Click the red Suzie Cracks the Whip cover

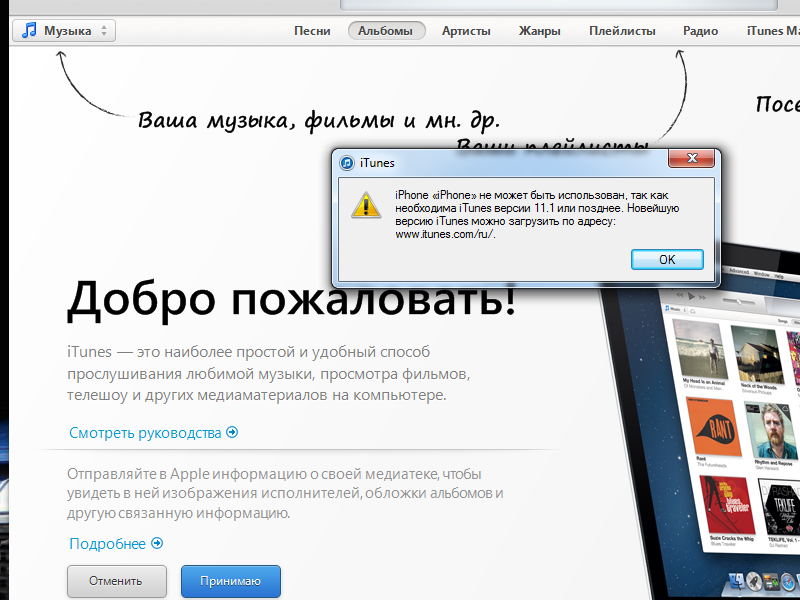click(x=727, y=505)
